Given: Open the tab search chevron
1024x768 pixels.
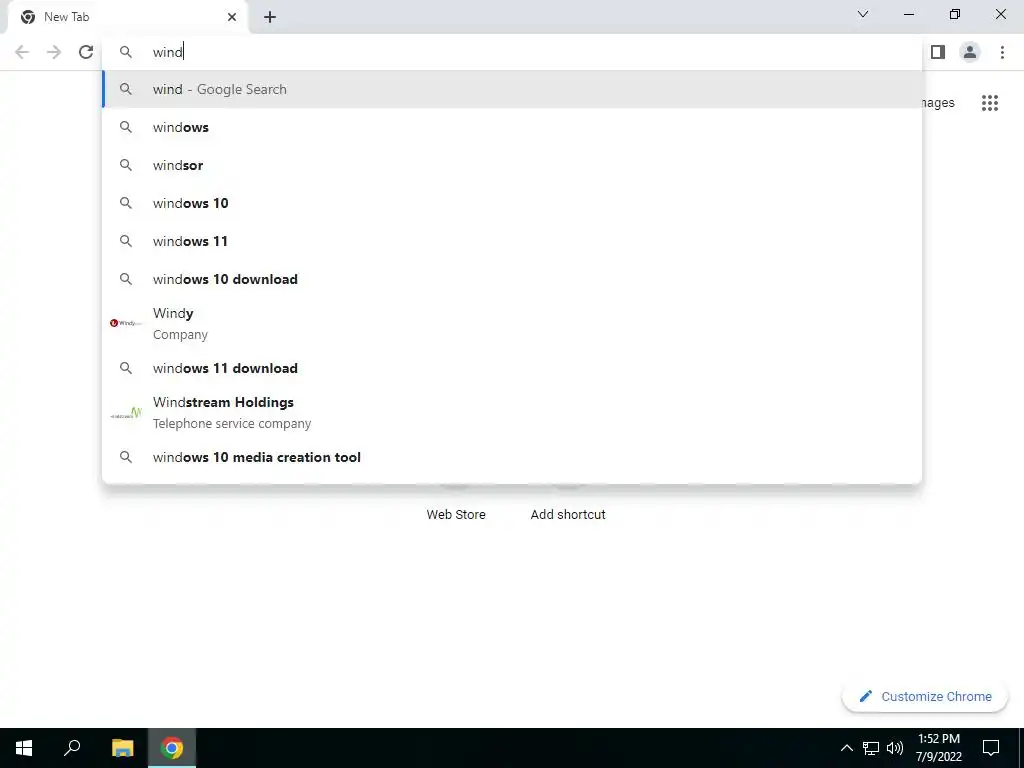Looking at the screenshot, I should (863, 14).
